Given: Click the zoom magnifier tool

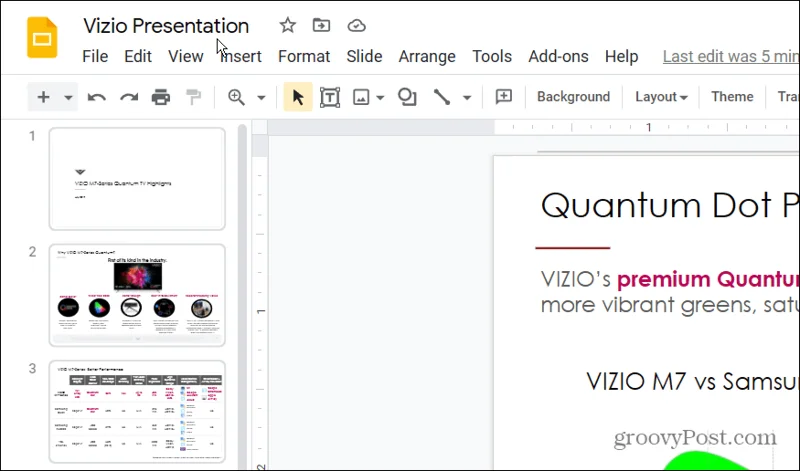Looking at the screenshot, I should point(236,97).
